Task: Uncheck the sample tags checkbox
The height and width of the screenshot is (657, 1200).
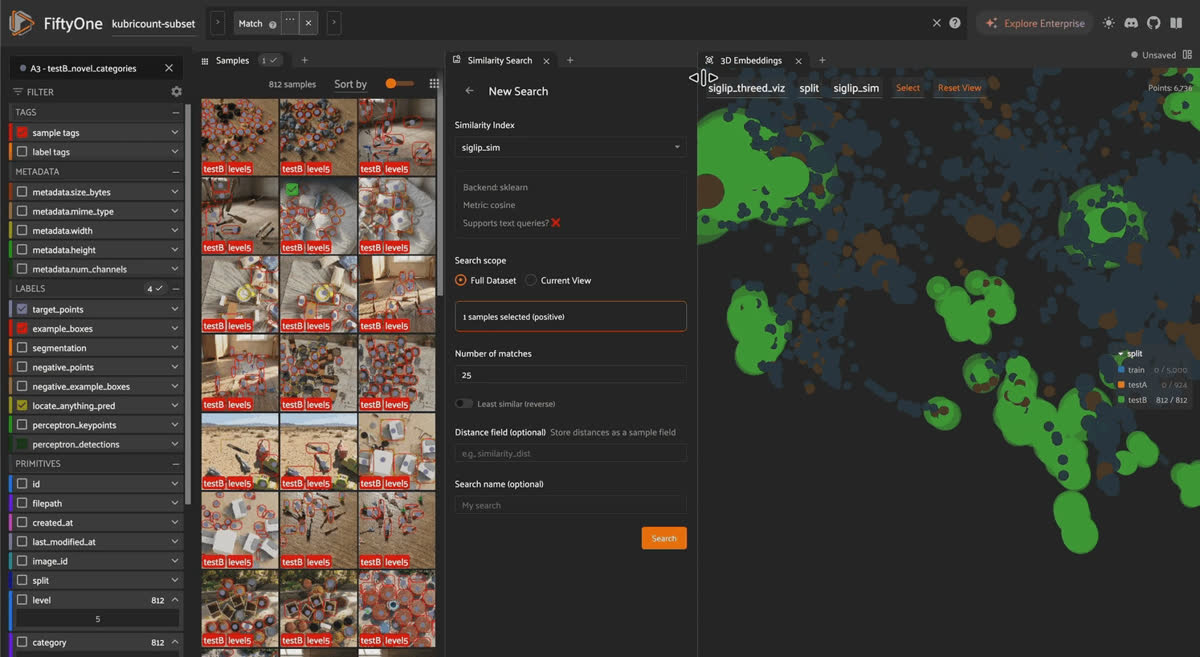Action: 22,132
